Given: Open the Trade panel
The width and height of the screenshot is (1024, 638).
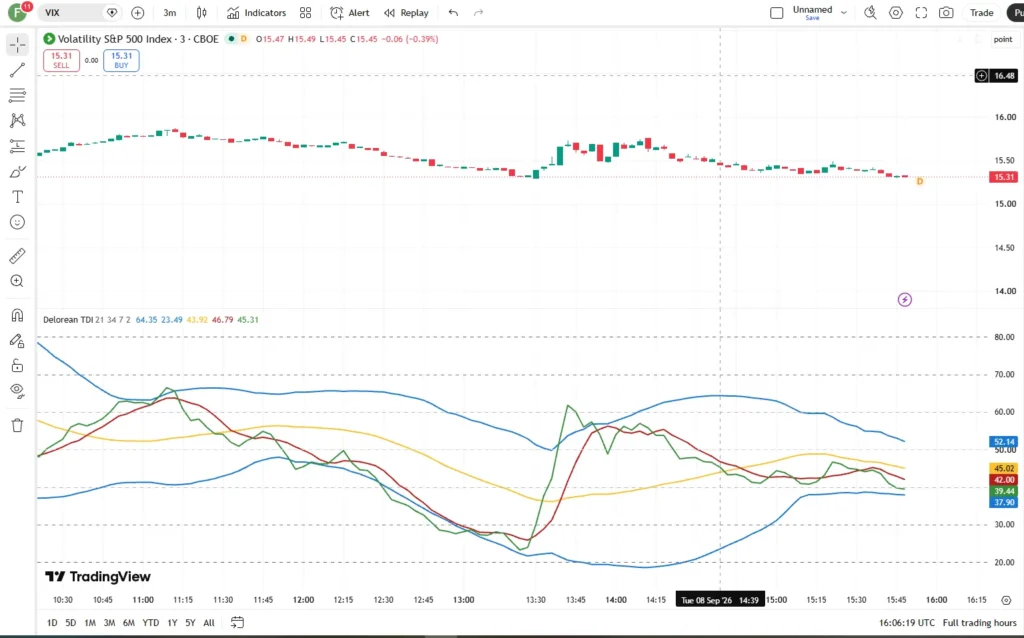Looking at the screenshot, I should (981, 12).
